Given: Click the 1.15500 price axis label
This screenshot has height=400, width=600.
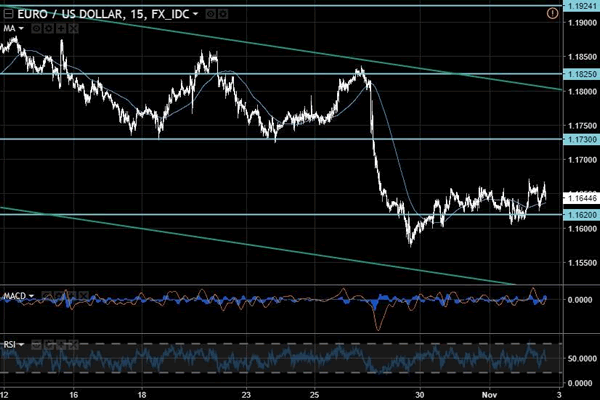Looking at the screenshot, I should pyautogui.click(x=582, y=263).
